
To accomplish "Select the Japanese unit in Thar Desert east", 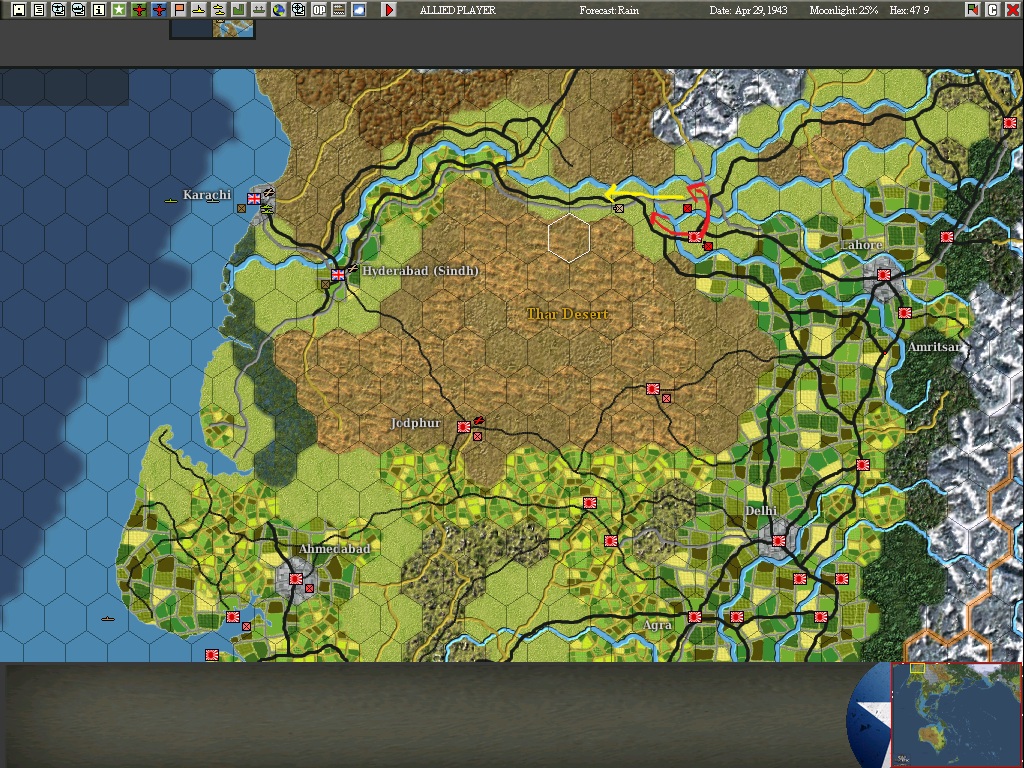I will [x=652, y=389].
